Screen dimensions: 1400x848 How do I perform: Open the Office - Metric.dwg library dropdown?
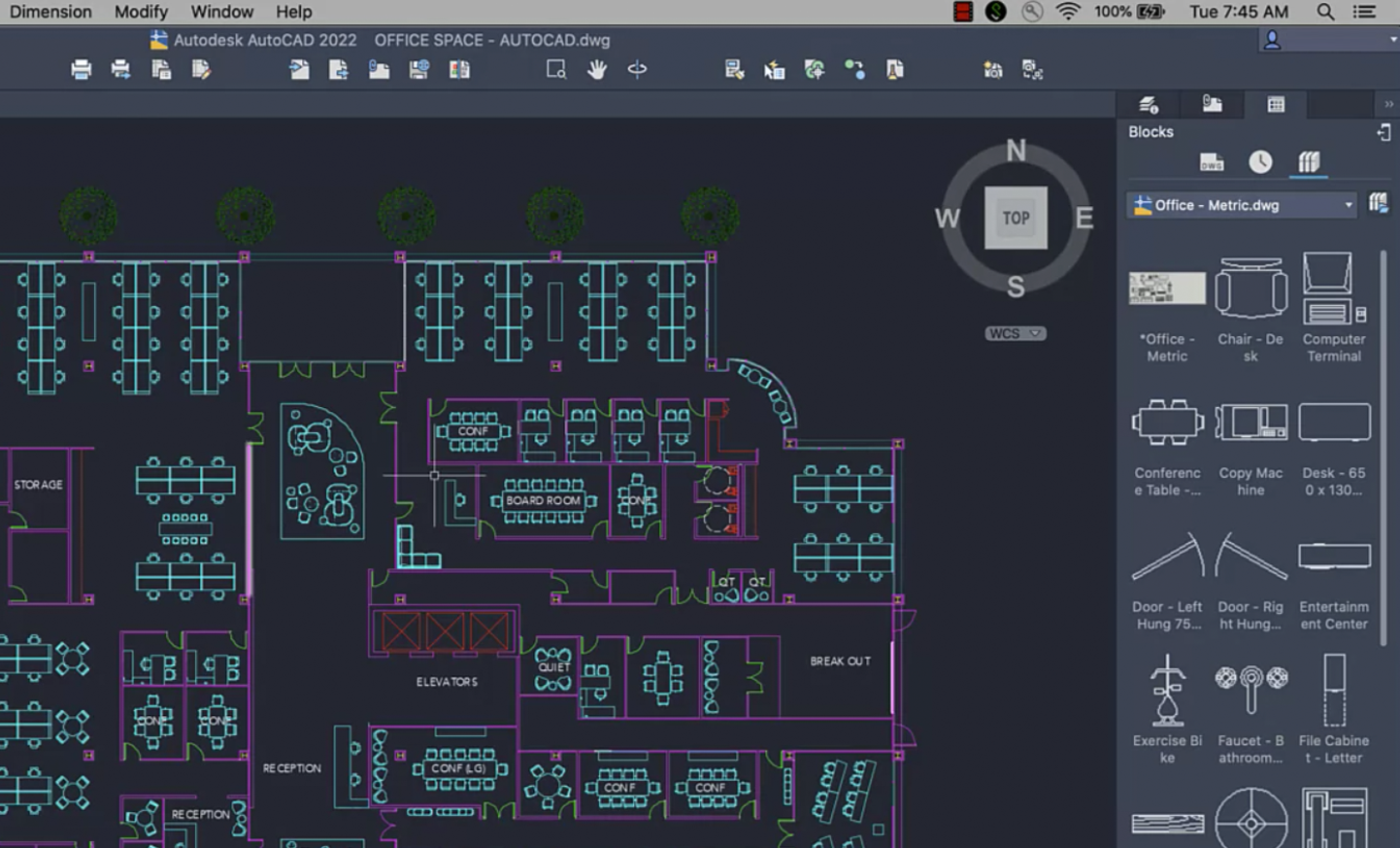point(1242,205)
